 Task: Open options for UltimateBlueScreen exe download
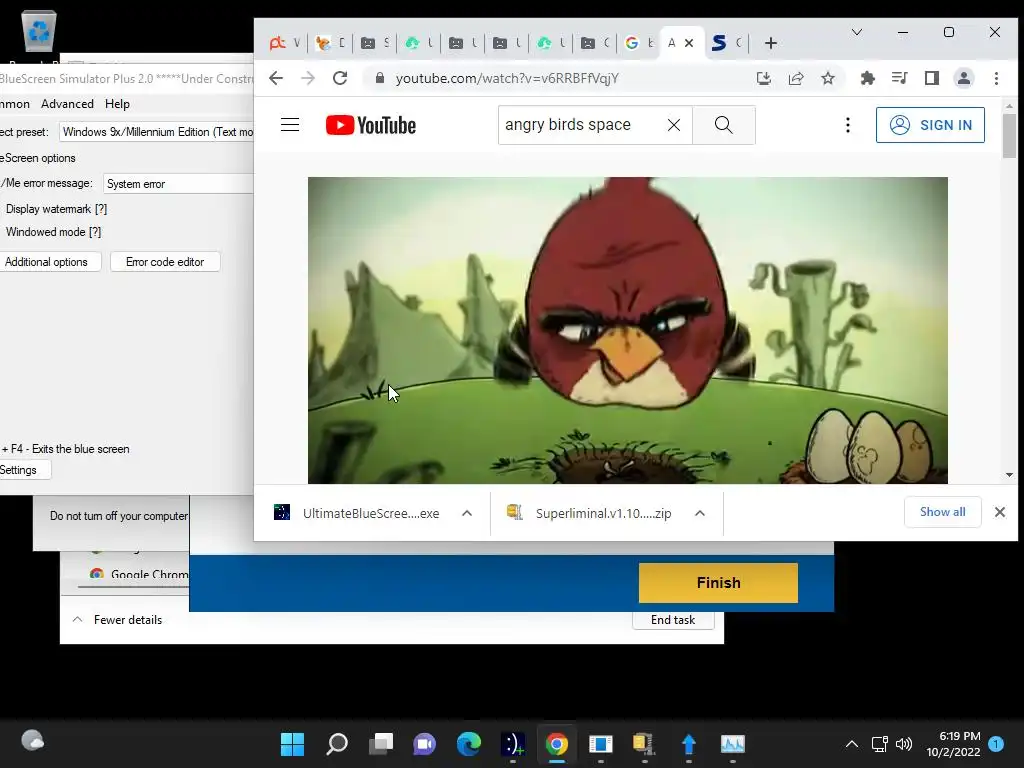[x=467, y=513]
